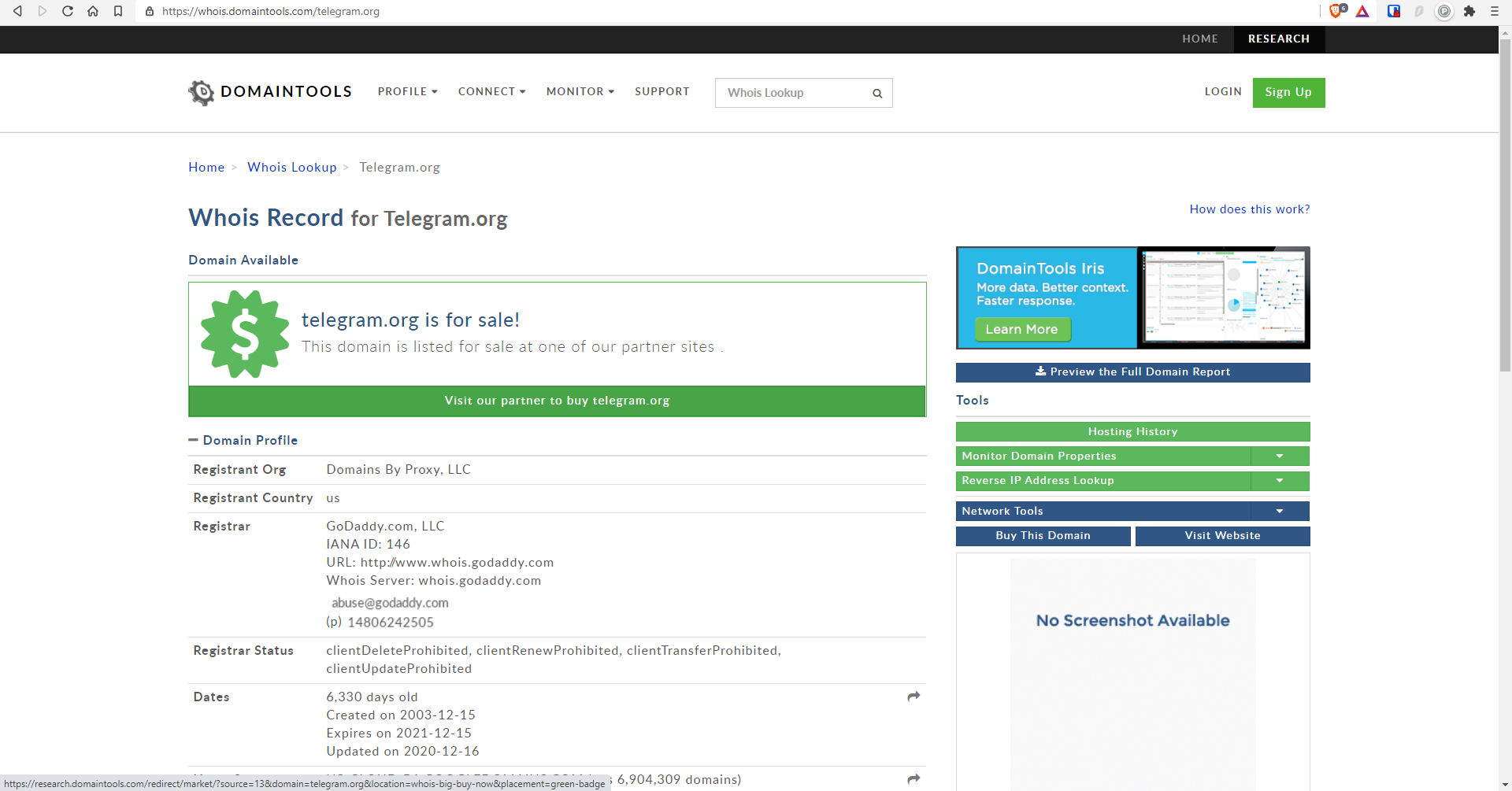Click the Network Tools button
This screenshot has height=791, width=1512.
click(x=1103, y=512)
